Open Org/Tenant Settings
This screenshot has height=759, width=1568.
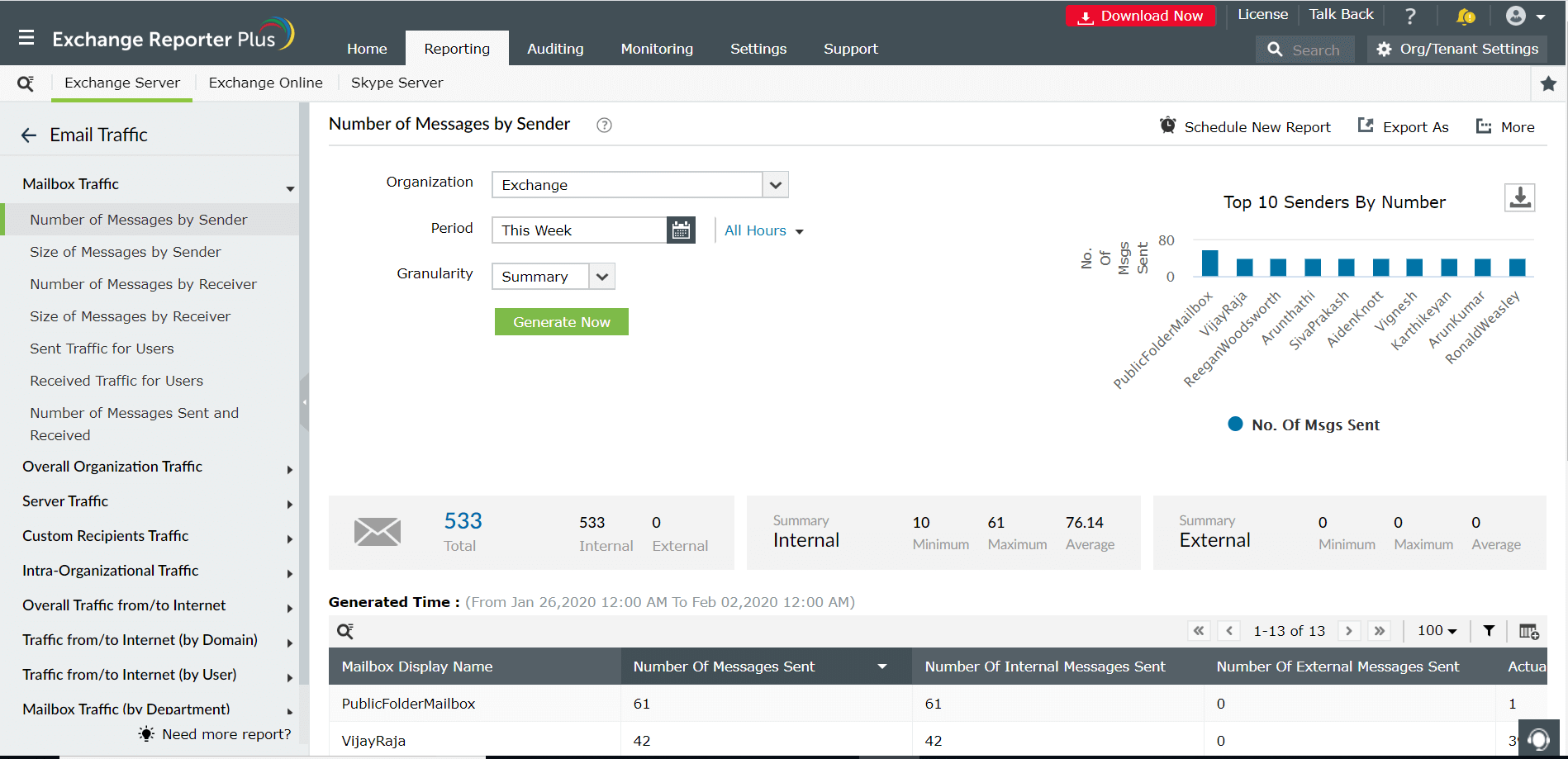(1457, 50)
